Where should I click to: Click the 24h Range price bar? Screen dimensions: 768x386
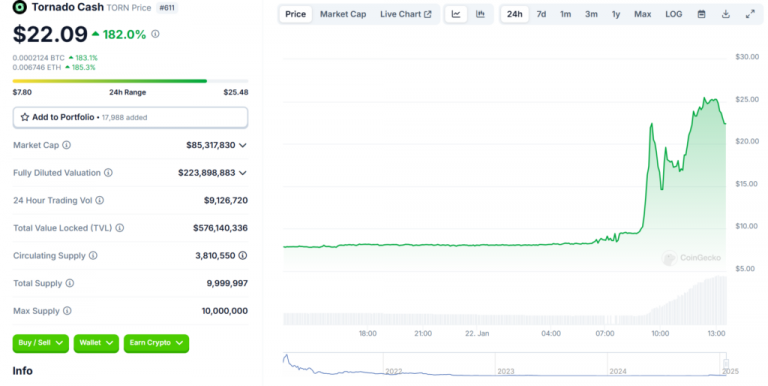pos(130,81)
